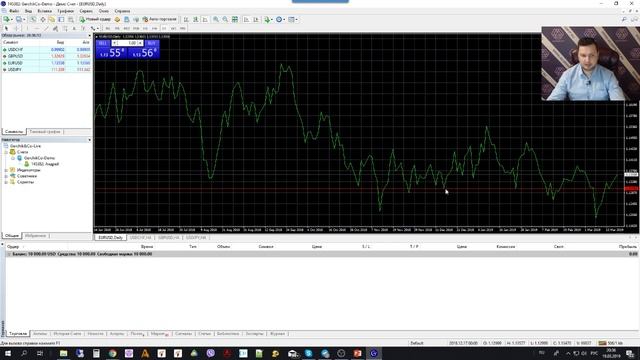Select the trendline drawing tool
This screenshot has width=640, height=360.
click(x=46, y=28)
